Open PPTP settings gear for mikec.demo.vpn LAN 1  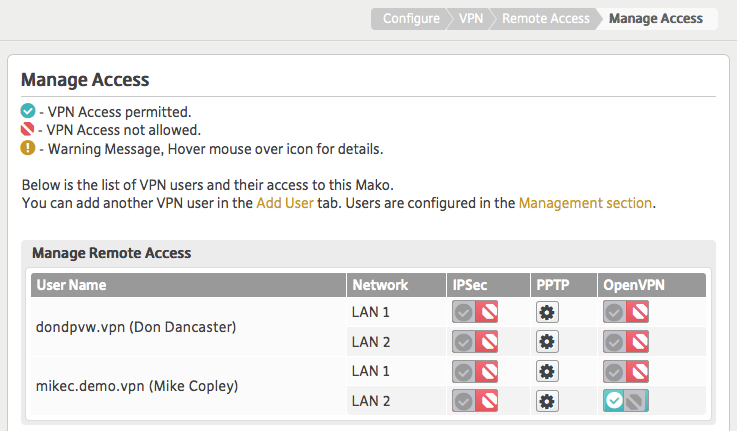point(547,371)
